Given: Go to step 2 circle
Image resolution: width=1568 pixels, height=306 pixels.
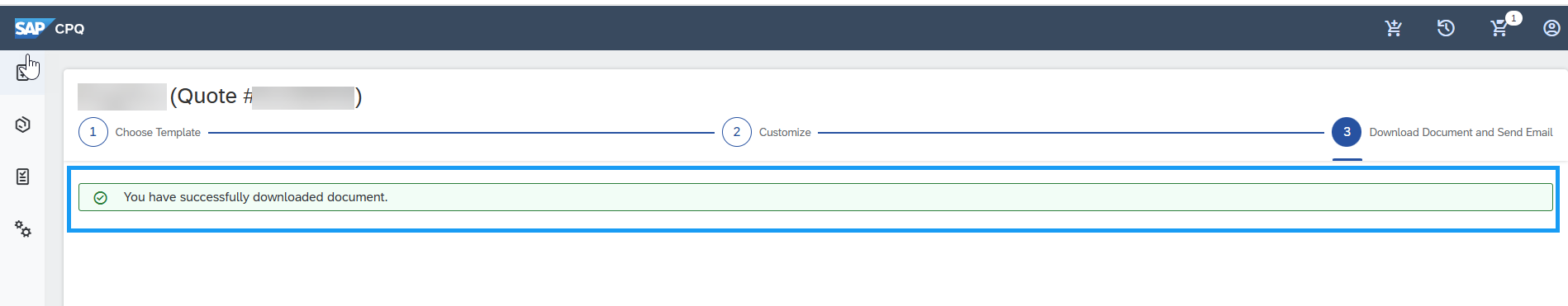Looking at the screenshot, I should (737, 132).
